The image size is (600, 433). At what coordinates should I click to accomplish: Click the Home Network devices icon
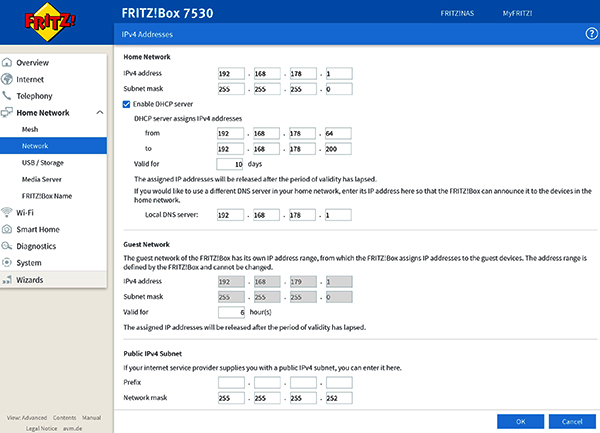tap(7, 112)
